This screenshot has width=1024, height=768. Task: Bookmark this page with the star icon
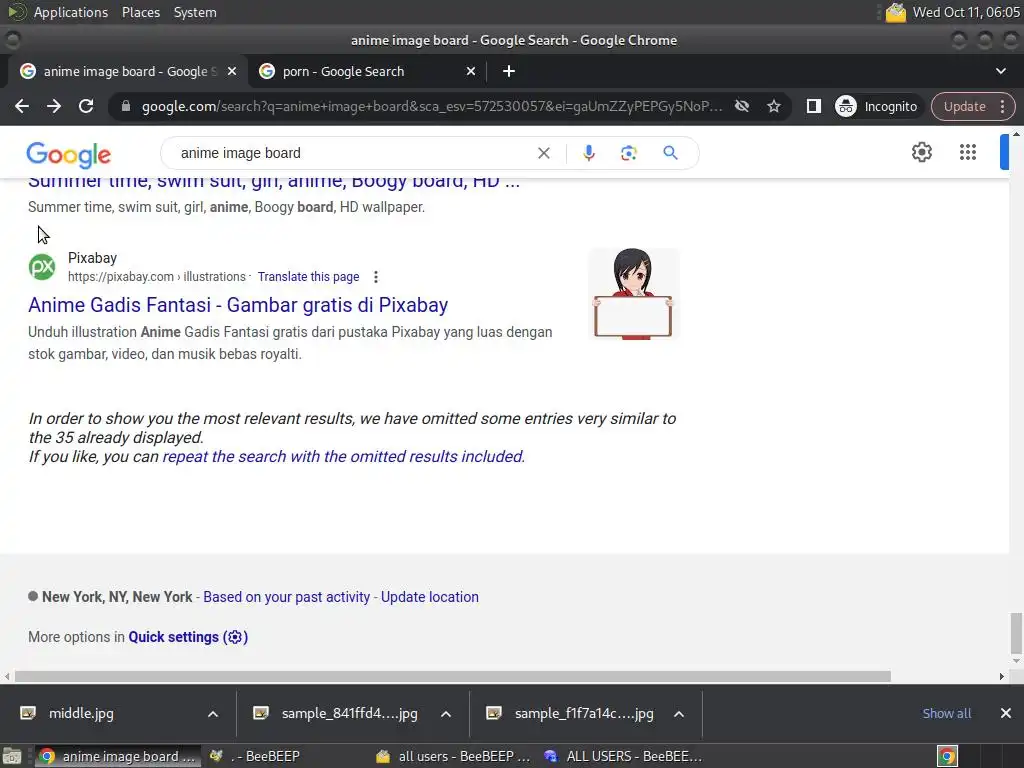click(774, 106)
